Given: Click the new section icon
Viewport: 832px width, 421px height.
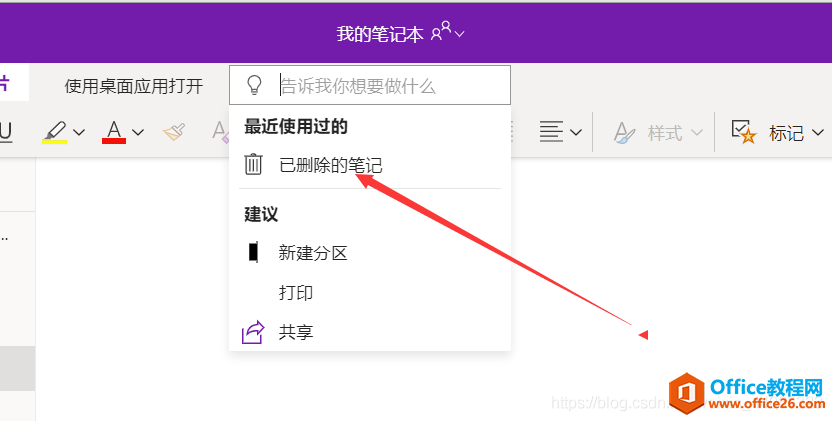Looking at the screenshot, I should 254,252.
